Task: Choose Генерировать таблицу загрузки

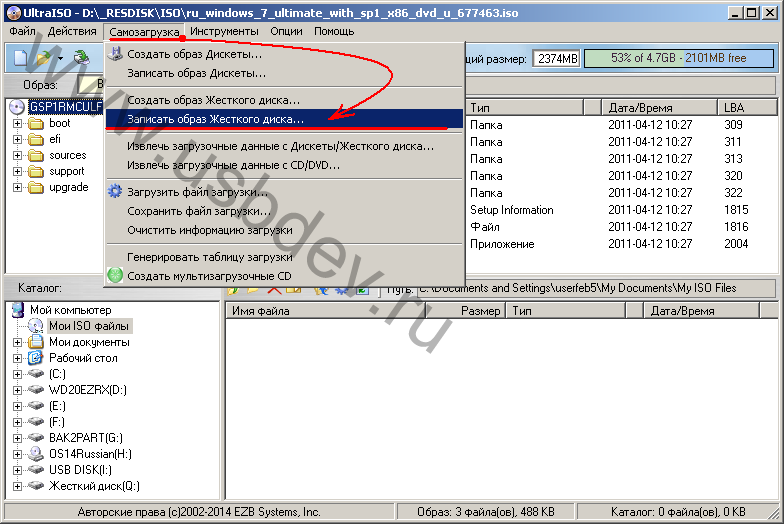Action: coord(284,257)
